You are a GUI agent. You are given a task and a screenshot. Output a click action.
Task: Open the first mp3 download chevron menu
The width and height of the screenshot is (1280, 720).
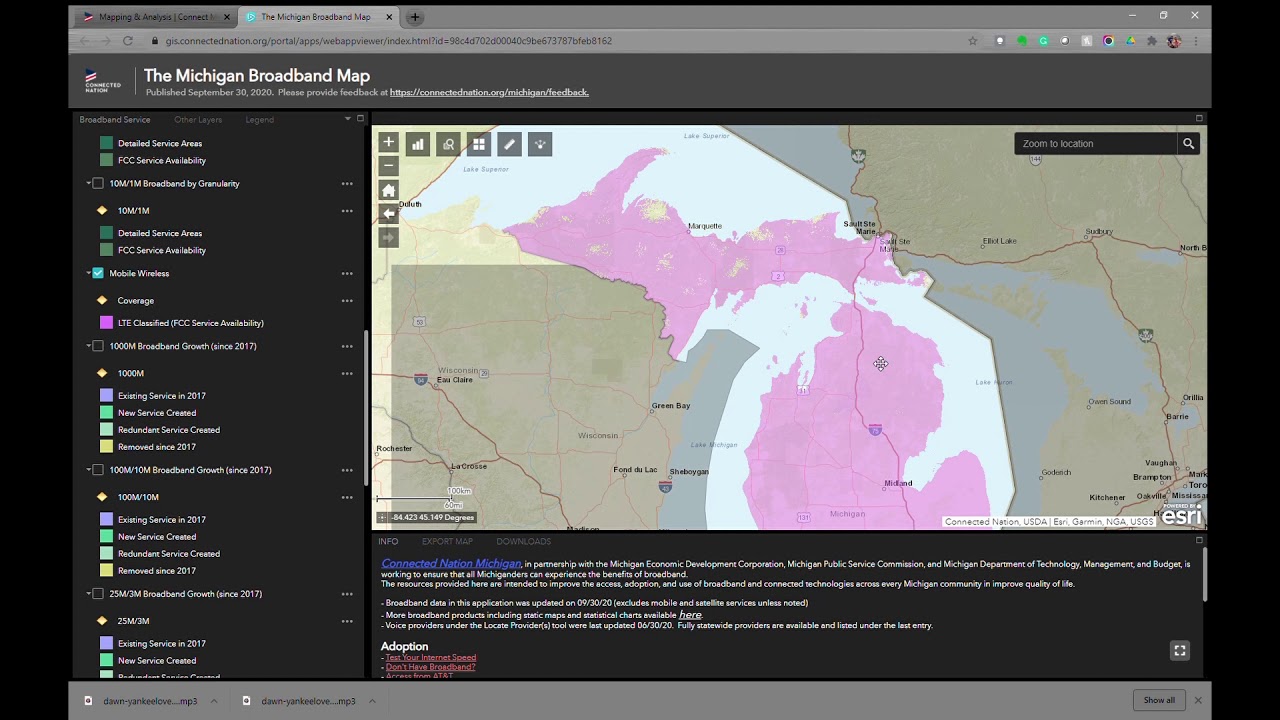213,701
